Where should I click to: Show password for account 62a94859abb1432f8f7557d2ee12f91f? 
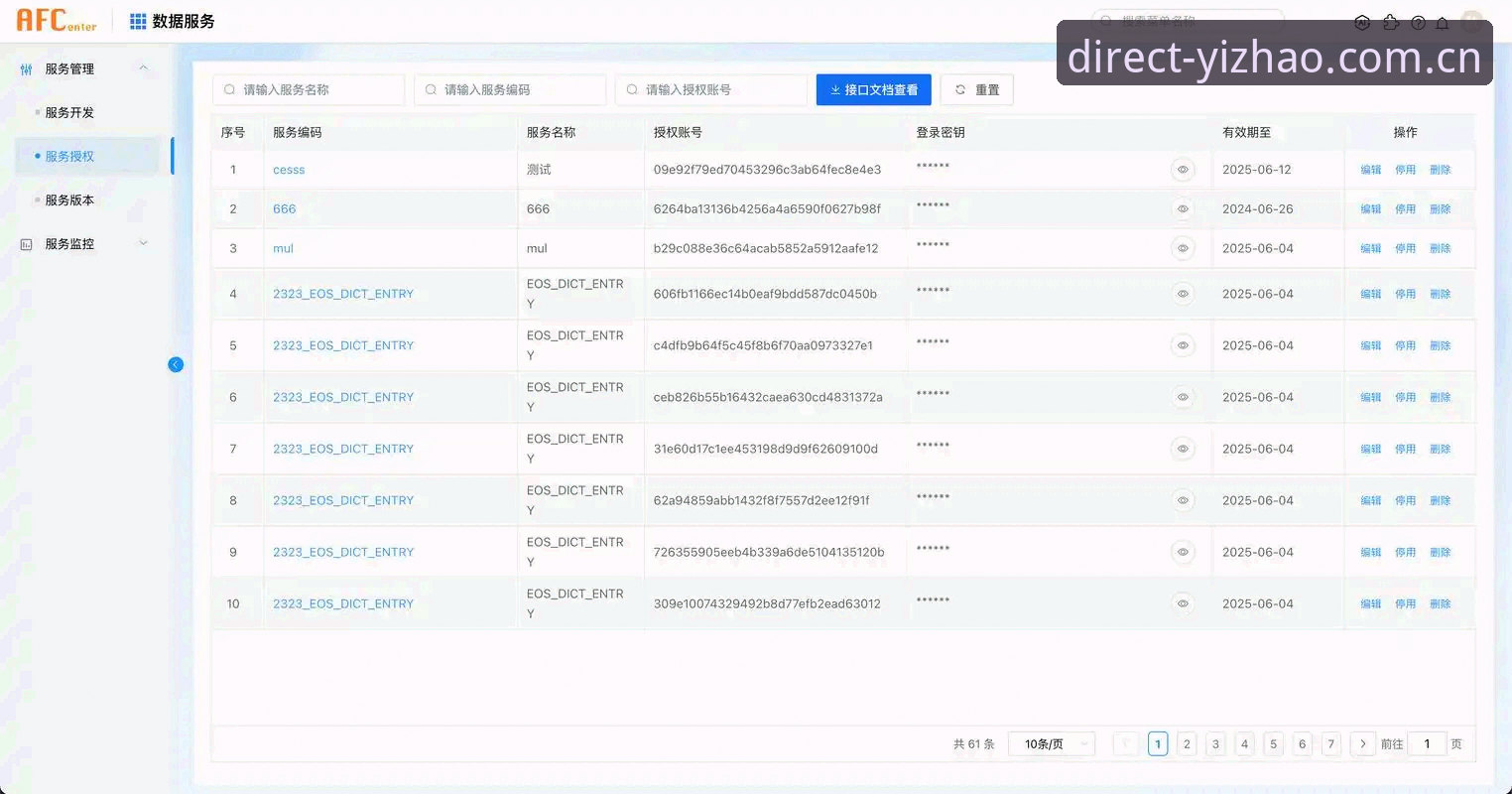click(x=1183, y=500)
